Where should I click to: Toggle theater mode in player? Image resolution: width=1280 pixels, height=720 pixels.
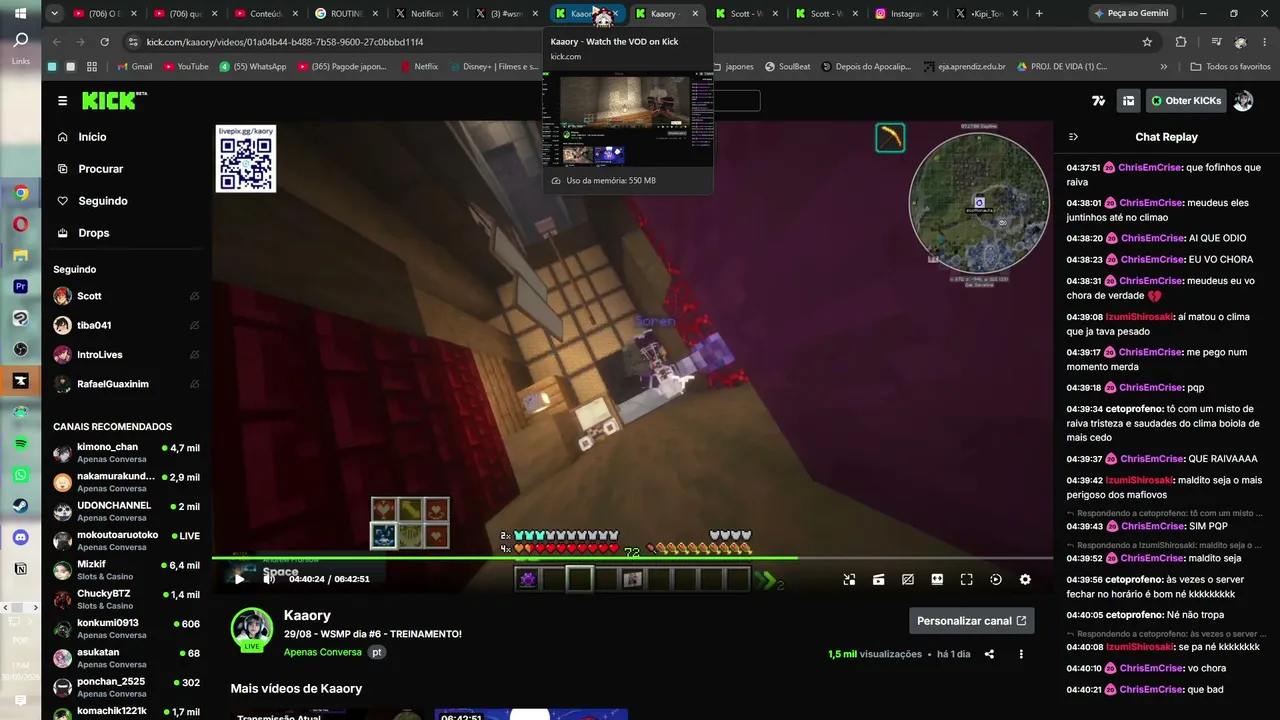937,579
